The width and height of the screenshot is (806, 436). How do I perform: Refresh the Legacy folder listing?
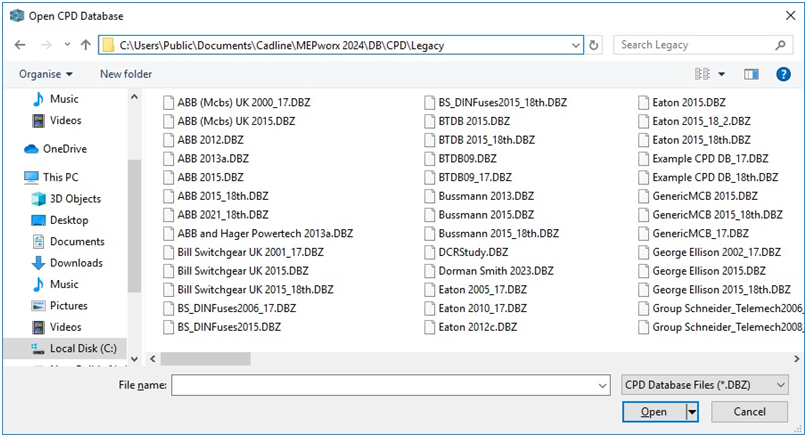point(594,45)
